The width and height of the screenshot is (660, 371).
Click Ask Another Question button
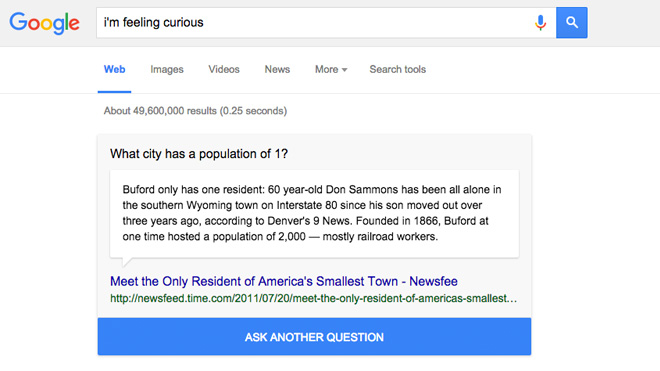314,336
